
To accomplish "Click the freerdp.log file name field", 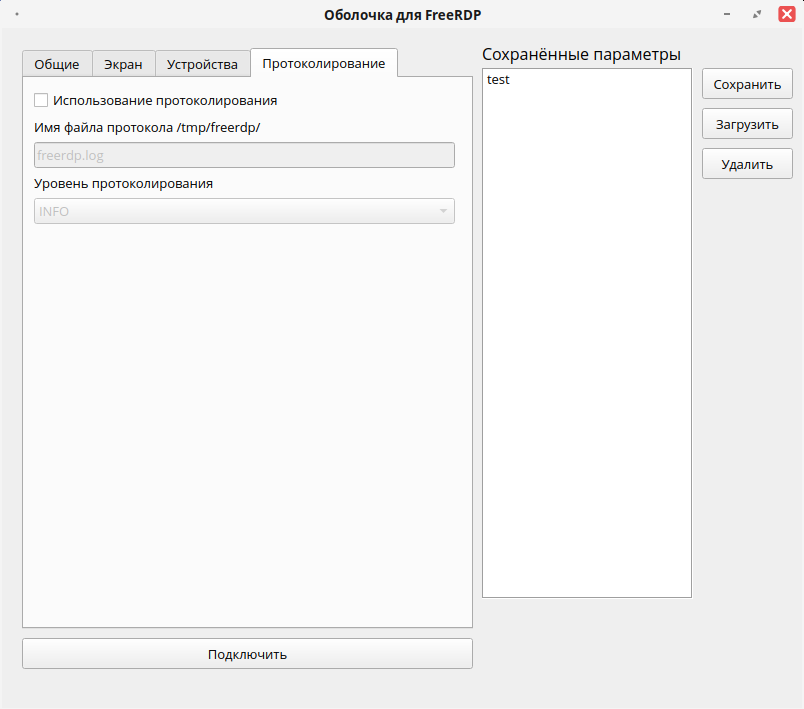I will point(244,155).
